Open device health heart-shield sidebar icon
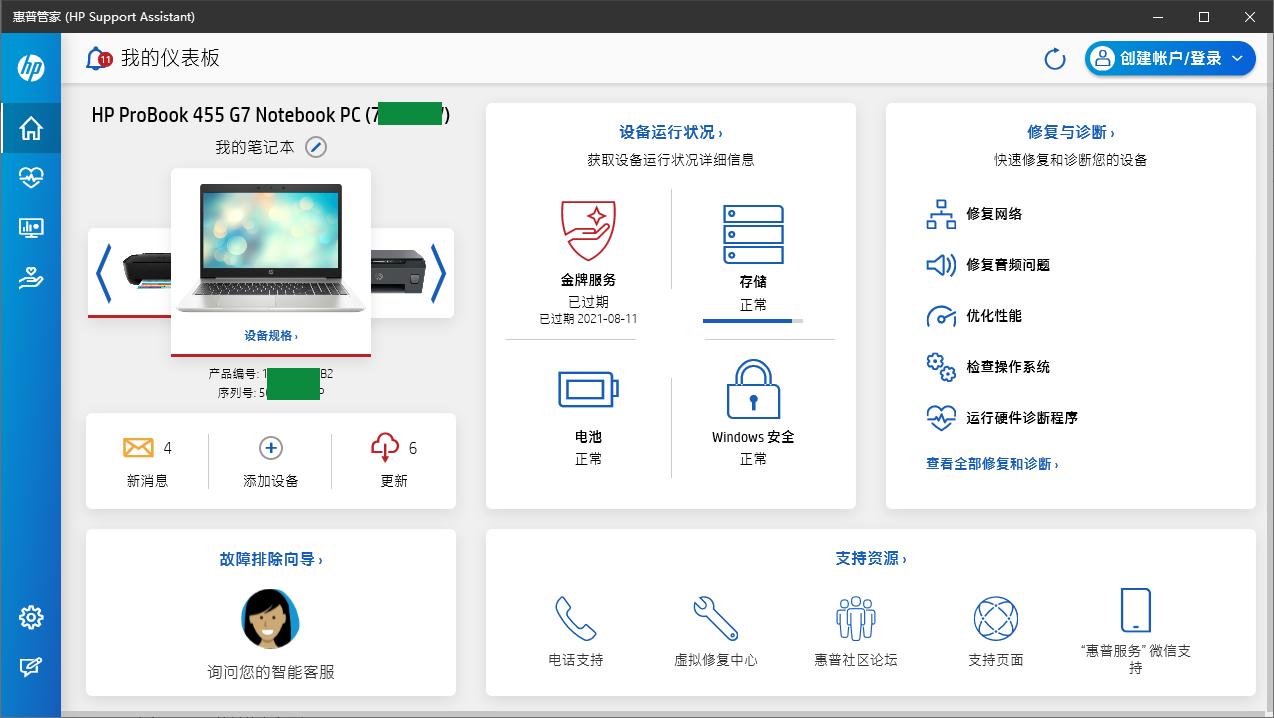The image size is (1274, 718). point(31,178)
